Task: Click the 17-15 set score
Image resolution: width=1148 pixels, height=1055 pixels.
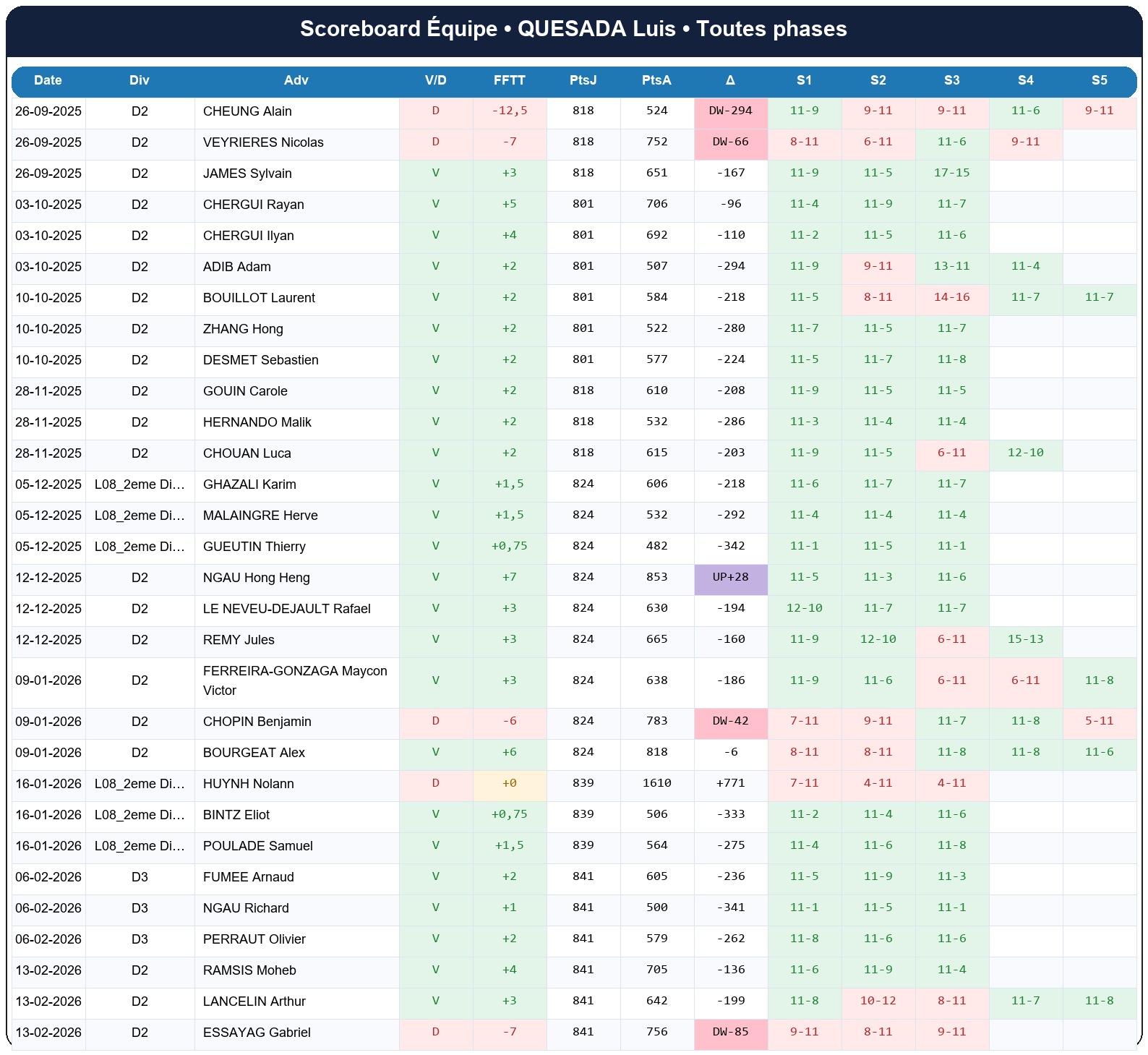Action: tap(951, 173)
